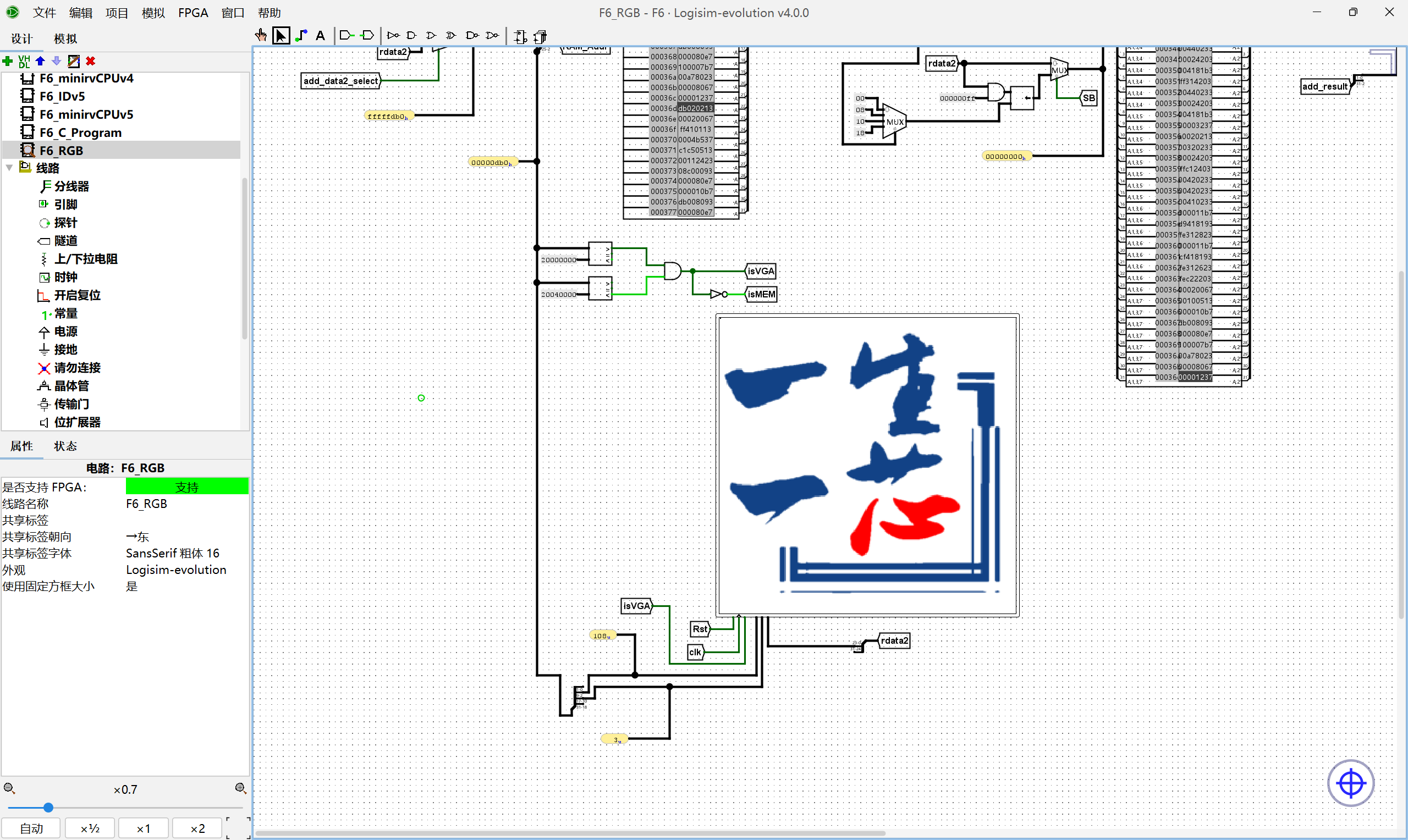Add an input pin from toolbar
The width and height of the screenshot is (1408, 840).
[346, 36]
